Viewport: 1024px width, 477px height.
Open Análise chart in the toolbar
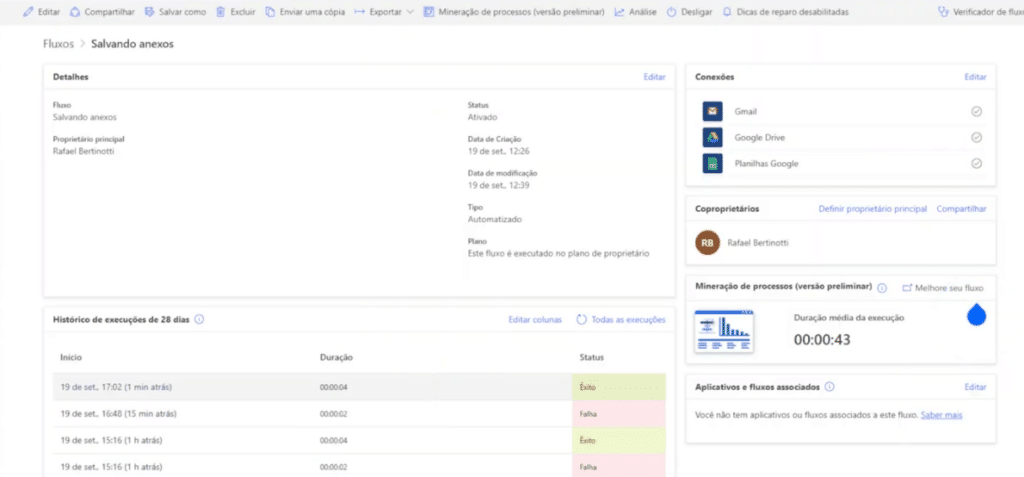(x=635, y=12)
